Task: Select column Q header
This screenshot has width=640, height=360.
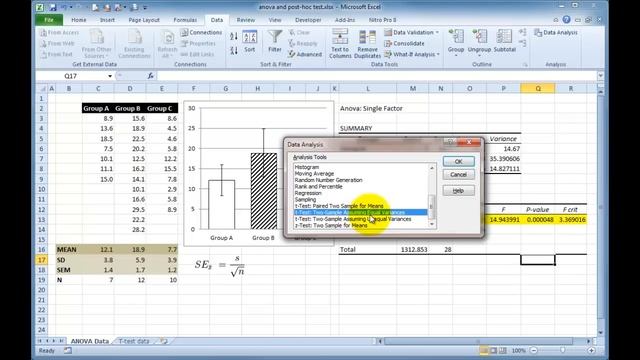Action: pyautogui.click(x=538, y=88)
